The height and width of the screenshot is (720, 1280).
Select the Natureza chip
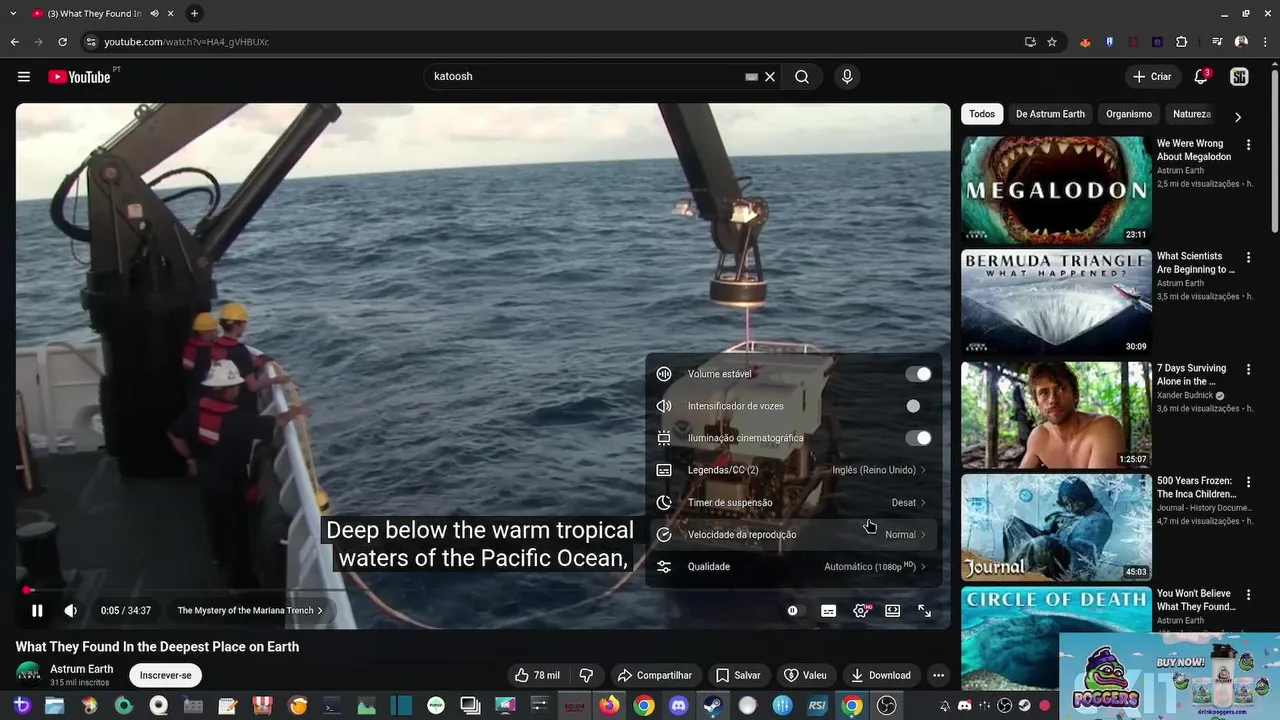(x=1192, y=114)
